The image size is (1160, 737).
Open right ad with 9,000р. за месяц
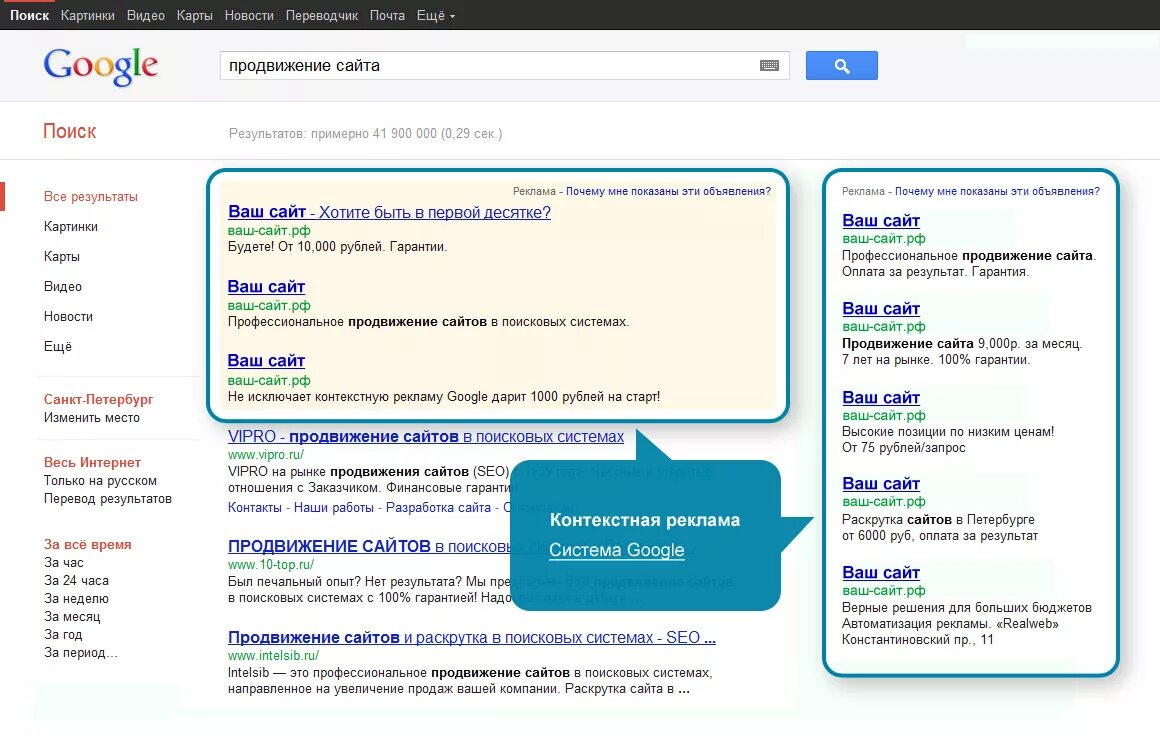[881, 309]
